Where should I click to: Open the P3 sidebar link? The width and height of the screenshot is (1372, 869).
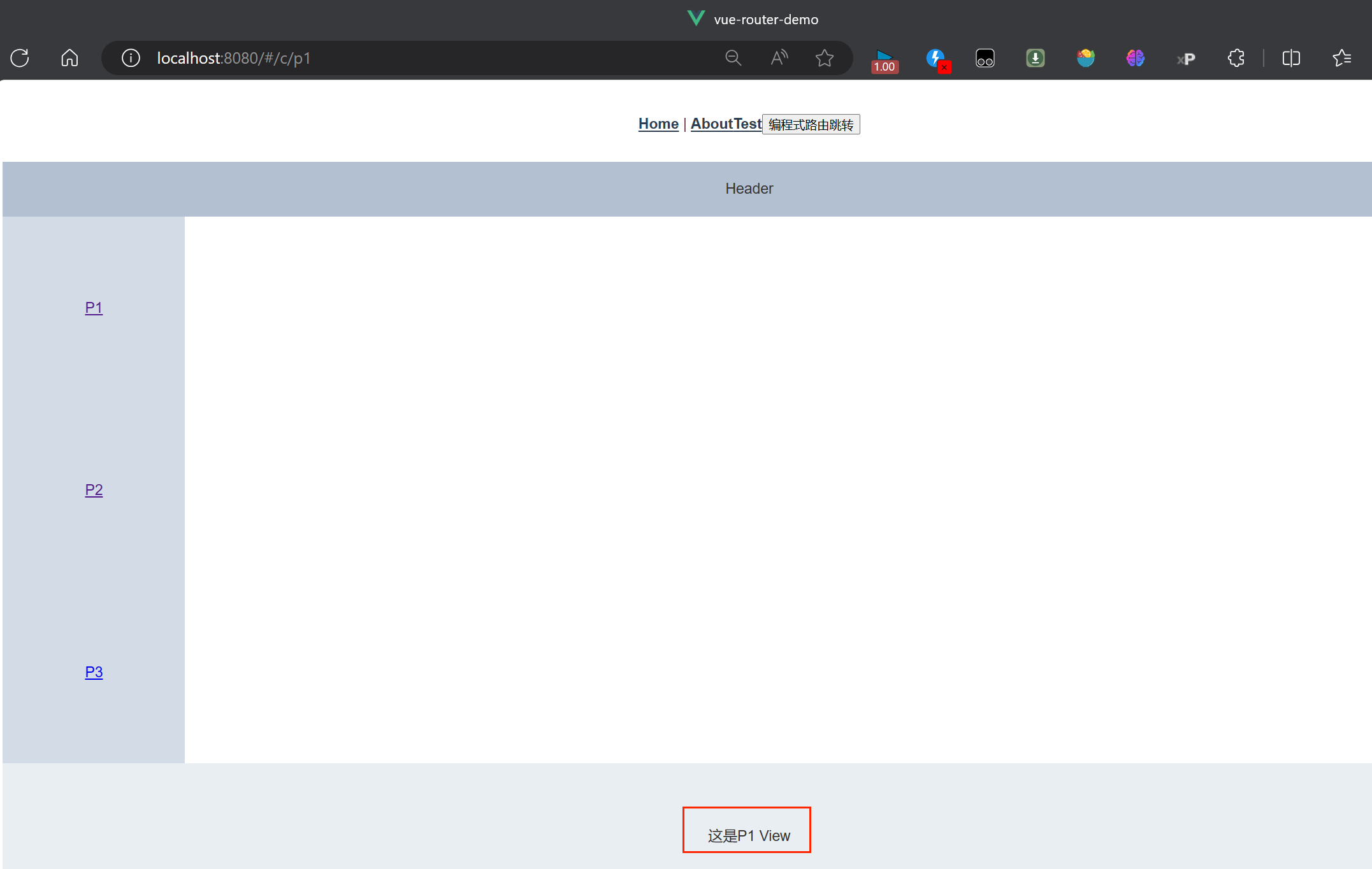coord(94,672)
